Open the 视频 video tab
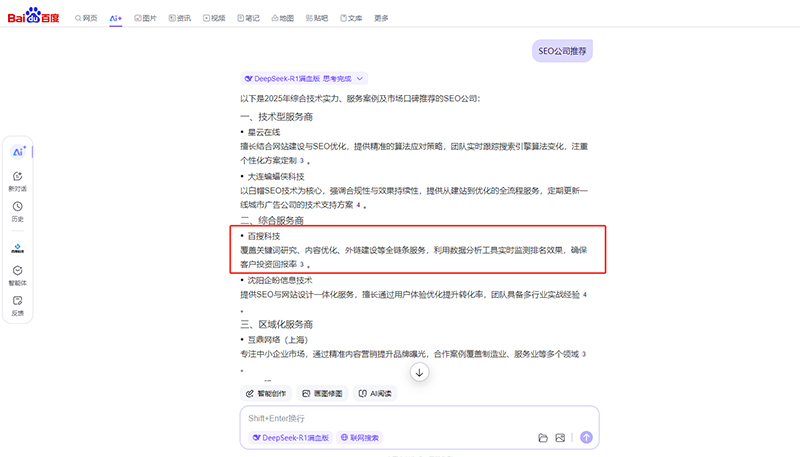Screen dimensions: 800x457 (214, 18)
